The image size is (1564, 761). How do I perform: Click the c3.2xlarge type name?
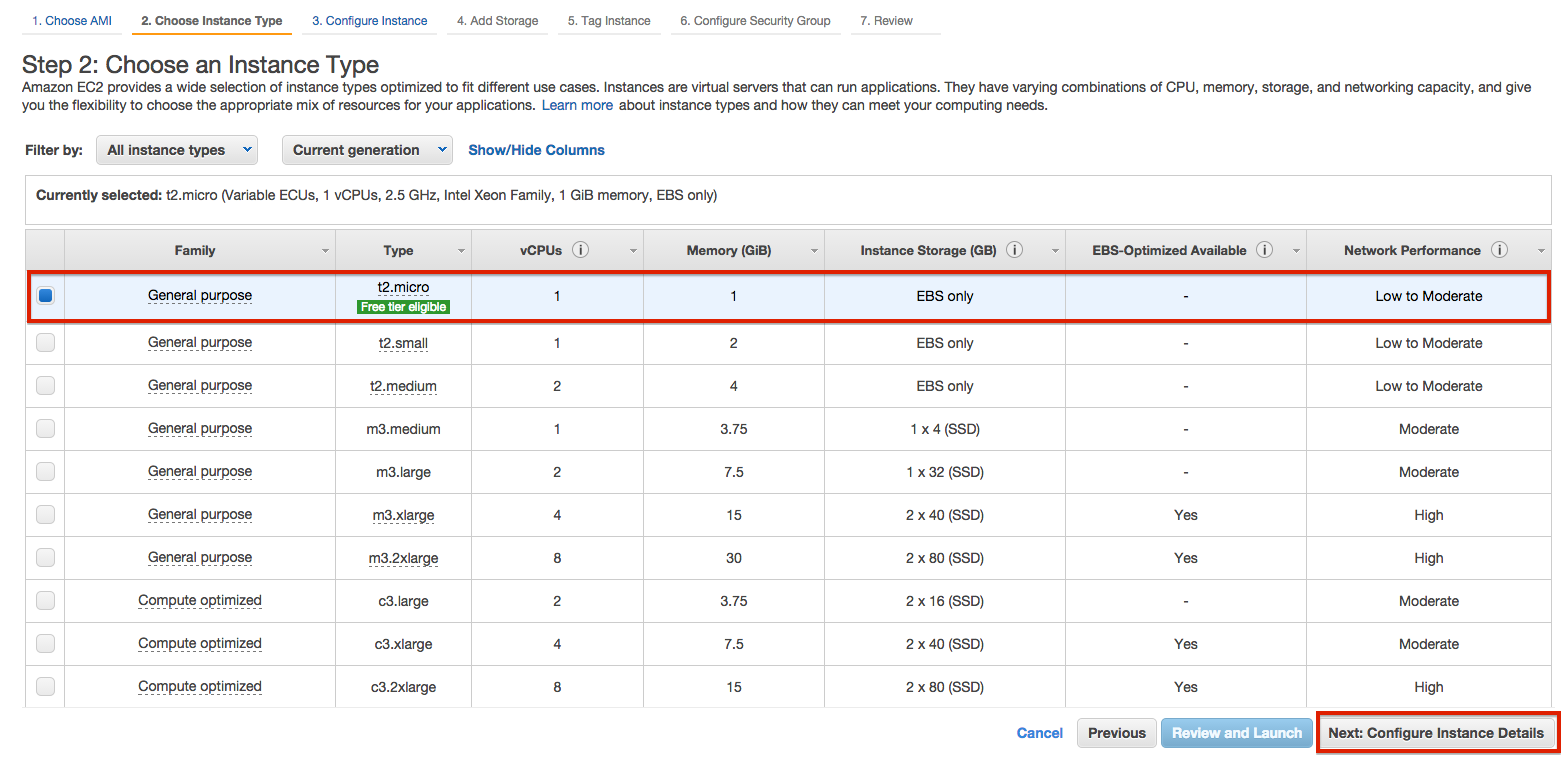[403, 687]
